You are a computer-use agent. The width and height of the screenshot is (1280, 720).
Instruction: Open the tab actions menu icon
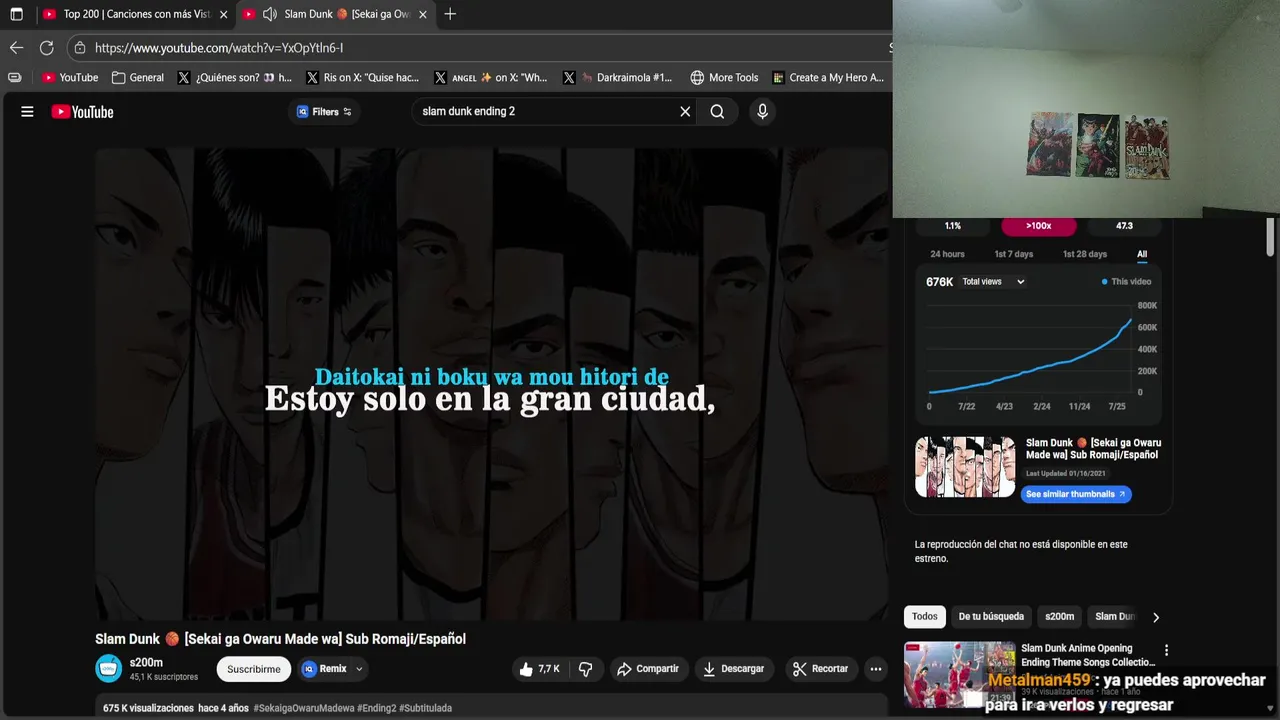coord(16,14)
